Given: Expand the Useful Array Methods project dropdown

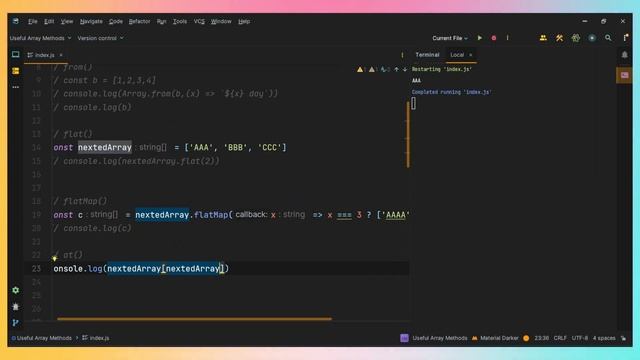Looking at the screenshot, I should [x=40, y=38].
